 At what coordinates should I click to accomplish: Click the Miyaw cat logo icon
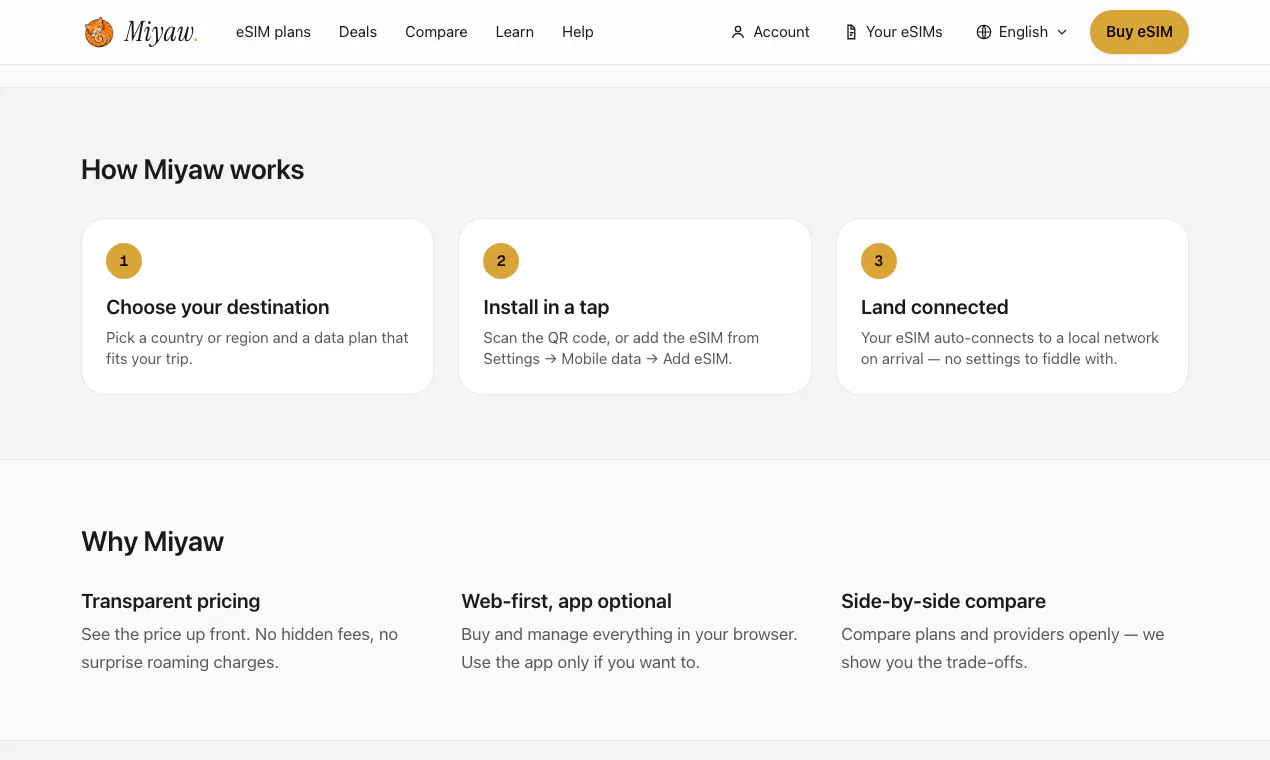pyautogui.click(x=99, y=32)
